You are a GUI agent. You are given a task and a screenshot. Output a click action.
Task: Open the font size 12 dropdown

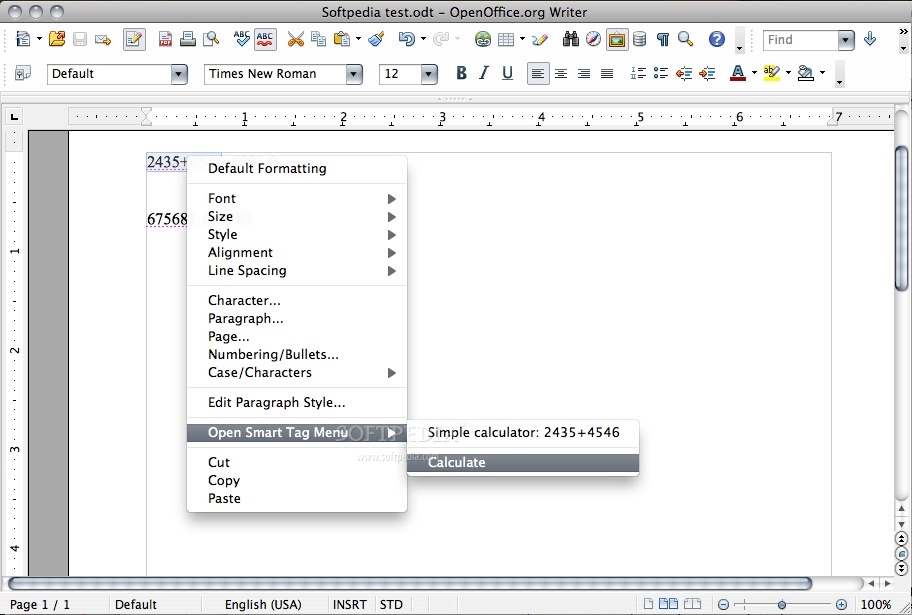click(429, 74)
